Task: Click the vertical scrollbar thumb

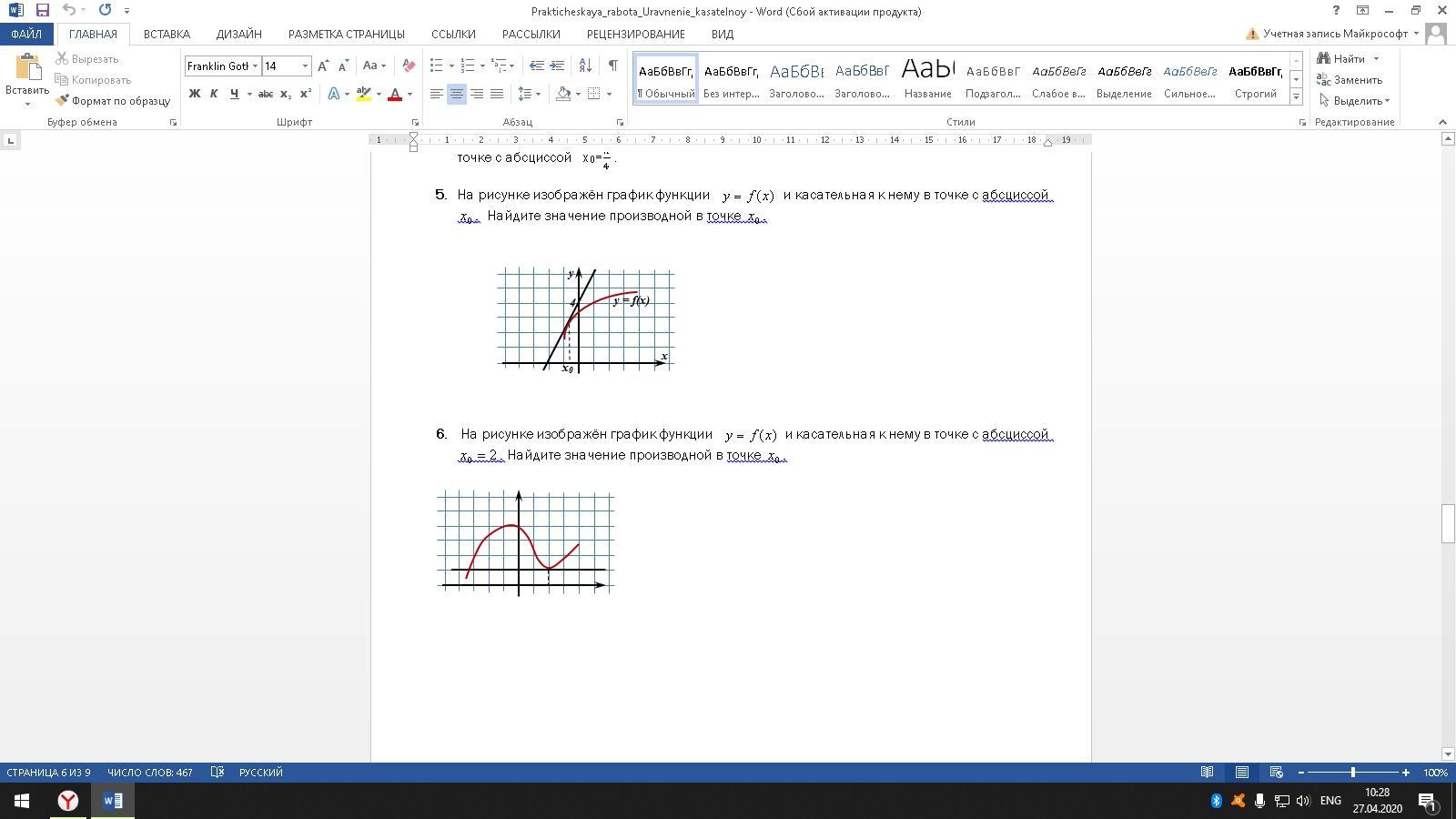Action: pos(1448,523)
